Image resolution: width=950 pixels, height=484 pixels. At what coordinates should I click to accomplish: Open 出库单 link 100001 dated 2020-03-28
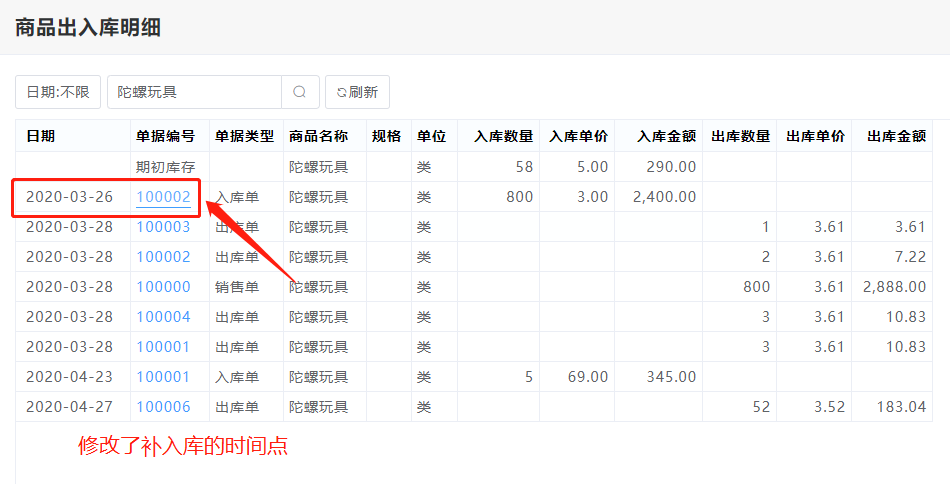(x=163, y=347)
